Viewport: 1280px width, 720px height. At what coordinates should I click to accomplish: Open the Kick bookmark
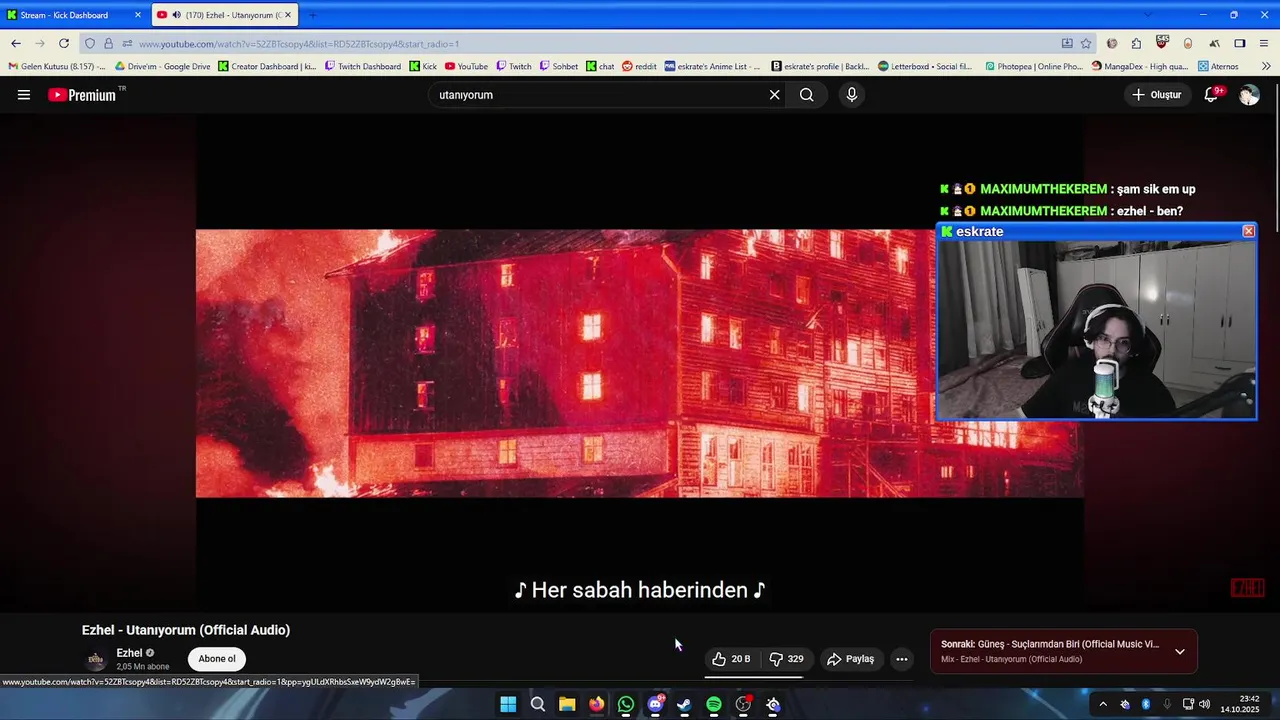[423, 67]
